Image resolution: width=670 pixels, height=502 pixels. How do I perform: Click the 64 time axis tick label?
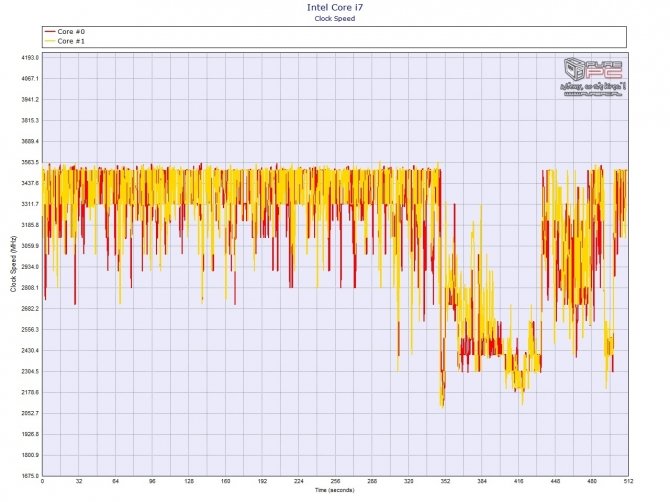click(x=115, y=481)
